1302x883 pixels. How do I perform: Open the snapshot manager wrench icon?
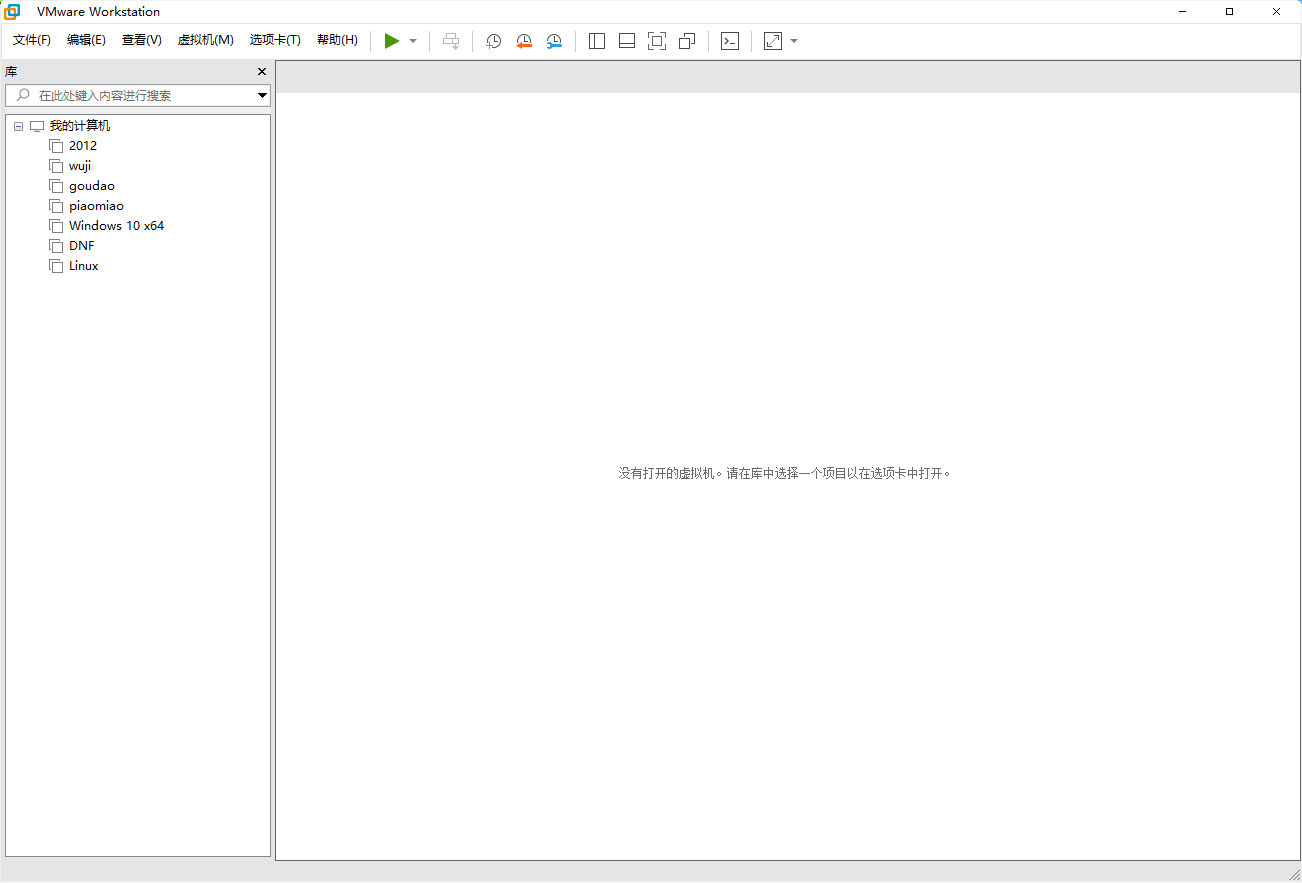coord(554,41)
